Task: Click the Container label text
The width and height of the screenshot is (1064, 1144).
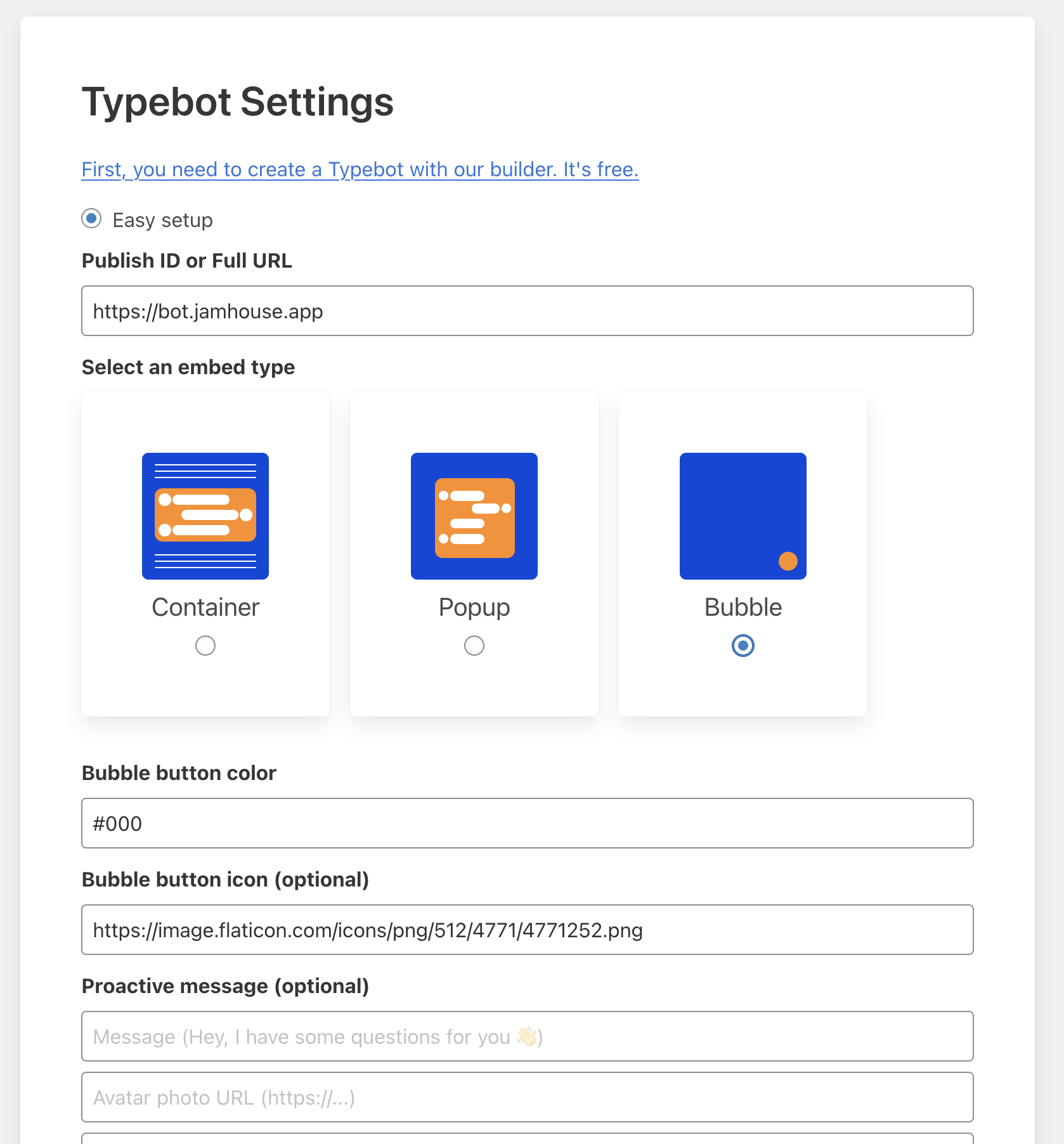Action: coord(205,608)
